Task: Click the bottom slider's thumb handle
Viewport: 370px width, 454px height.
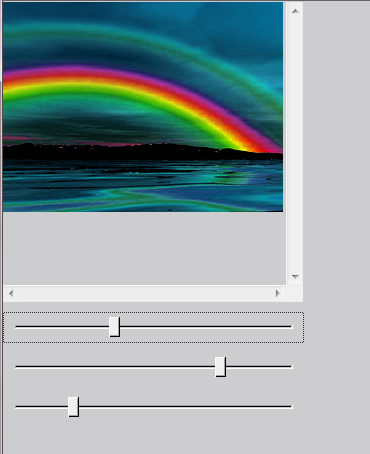Action: coord(74,407)
